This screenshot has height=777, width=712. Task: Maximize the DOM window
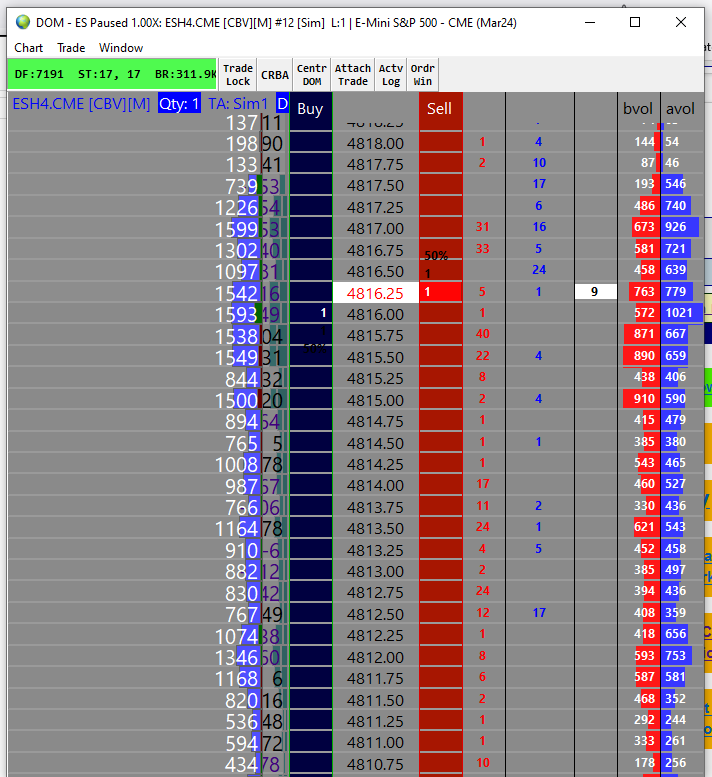pos(635,22)
